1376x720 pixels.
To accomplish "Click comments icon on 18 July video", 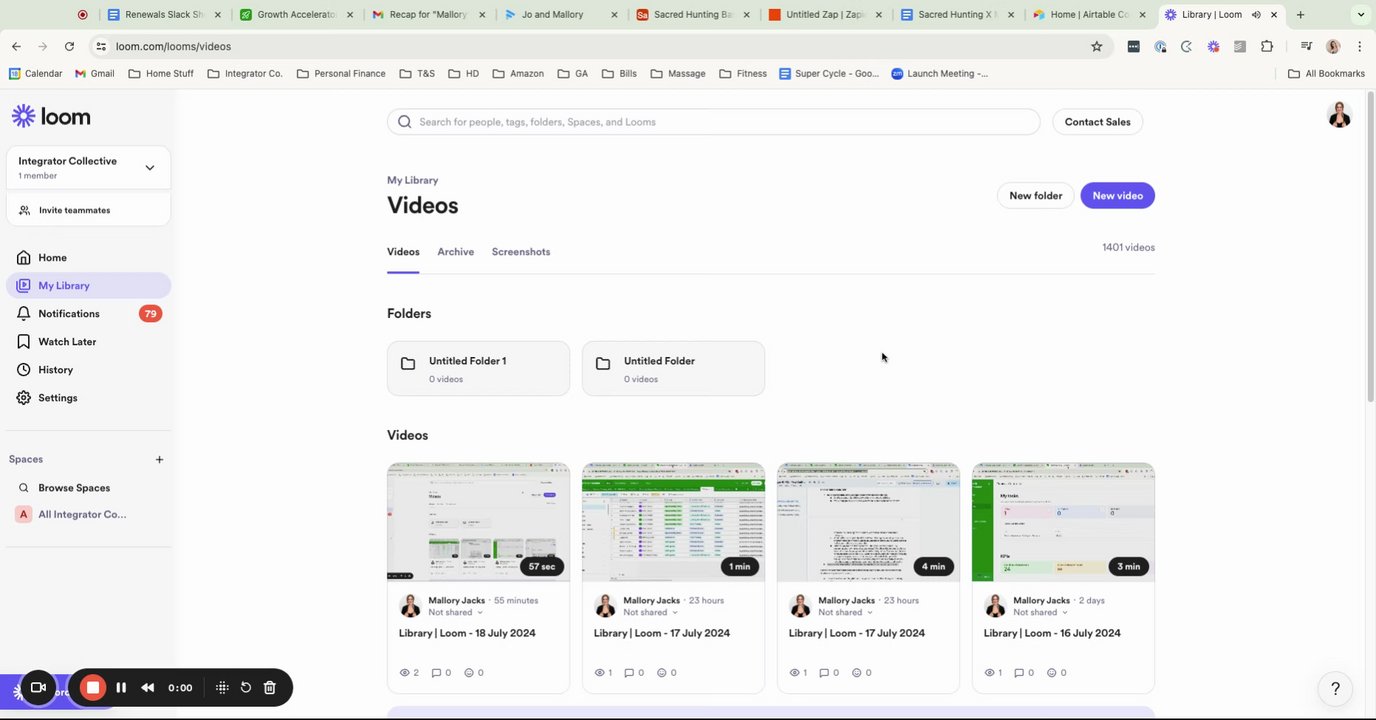I will pos(436,673).
